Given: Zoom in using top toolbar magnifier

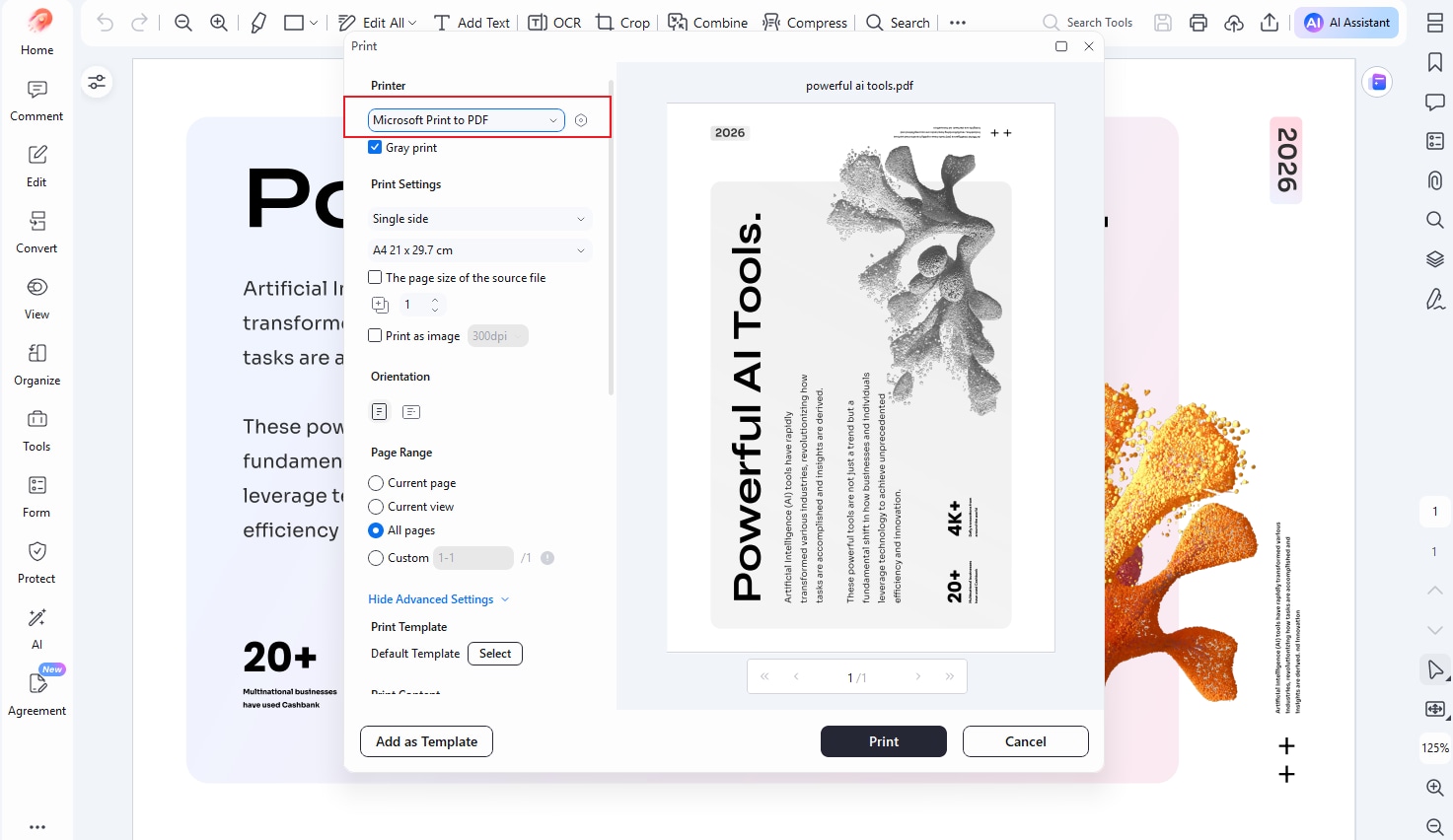Looking at the screenshot, I should (x=219, y=22).
